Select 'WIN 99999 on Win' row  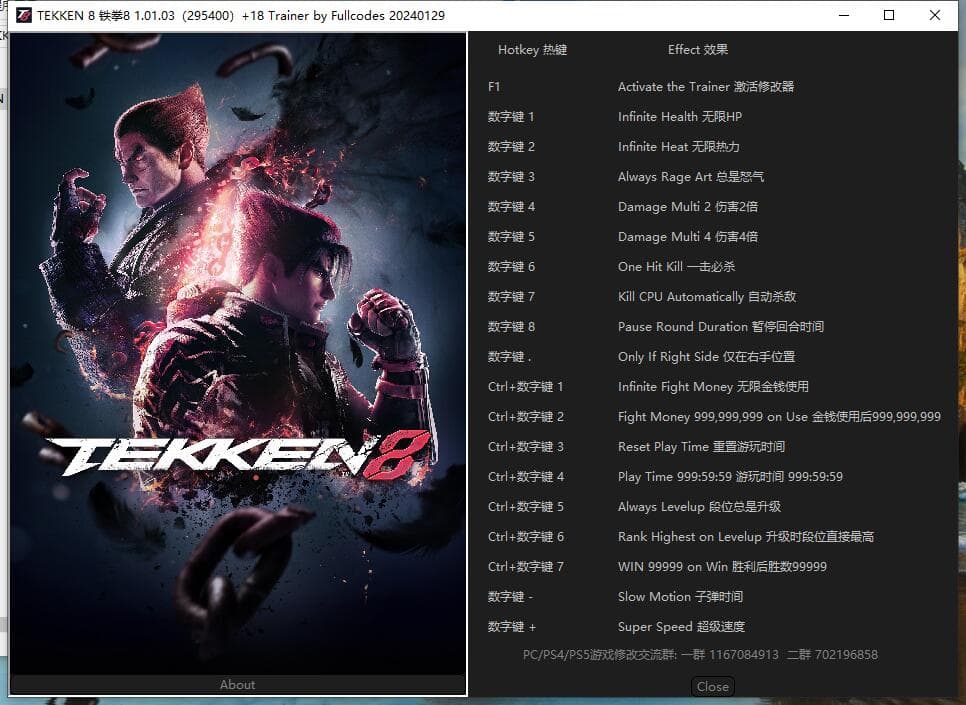click(x=723, y=567)
